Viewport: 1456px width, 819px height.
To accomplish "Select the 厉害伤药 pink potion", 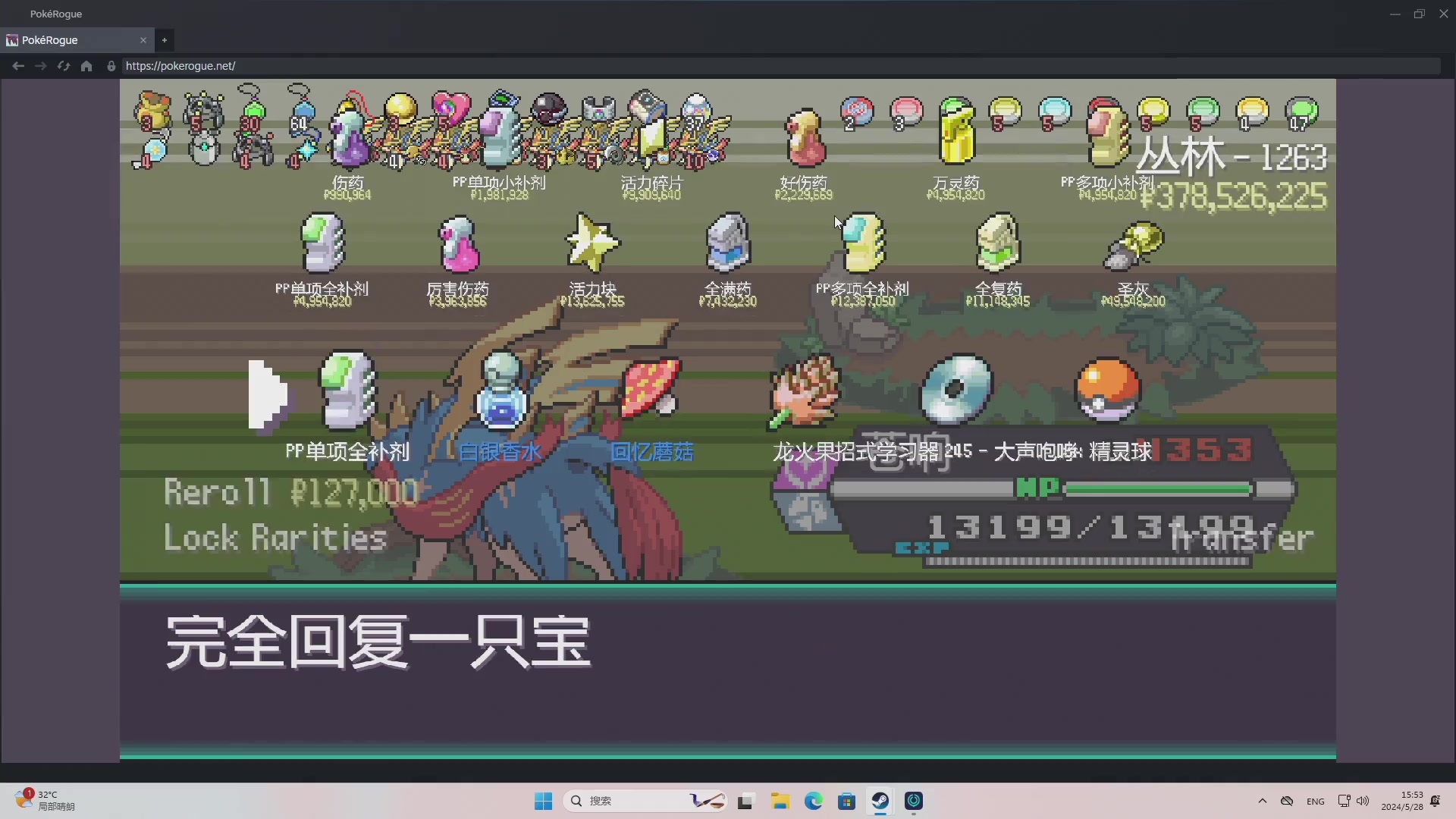I will tap(458, 244).
